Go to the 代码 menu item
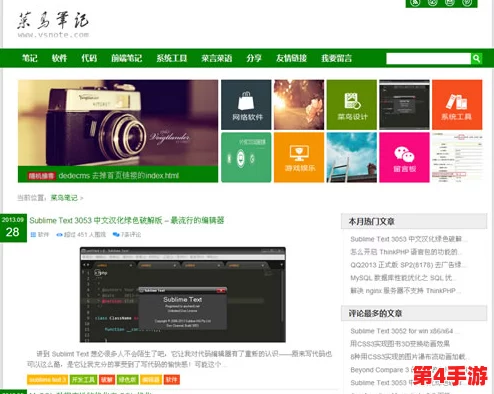The image size is (494, 394). tap(89, 58)
